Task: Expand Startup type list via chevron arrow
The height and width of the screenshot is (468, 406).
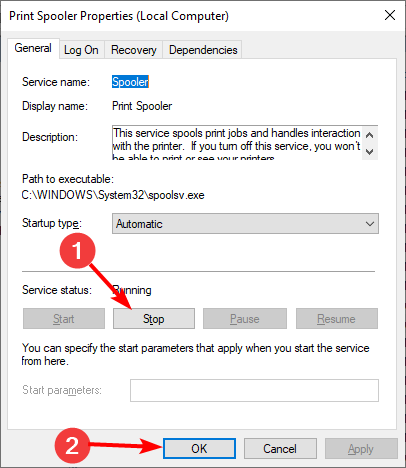Action: (x=370, y=224)
